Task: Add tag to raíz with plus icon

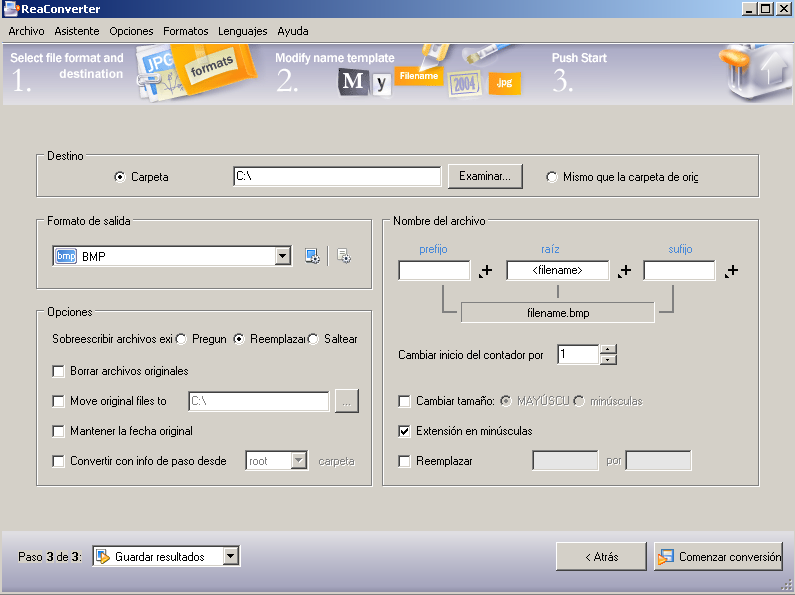Action: click(624, 271)
